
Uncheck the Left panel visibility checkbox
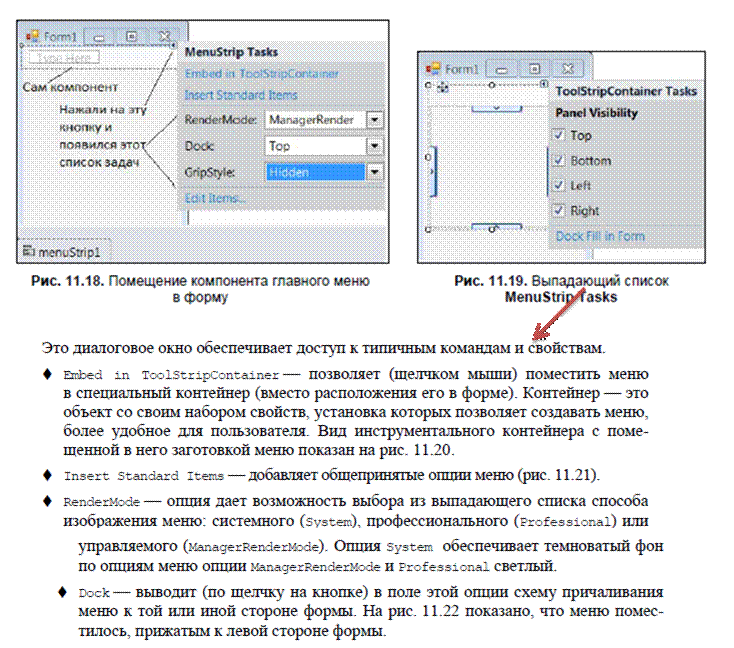[559, 185]
